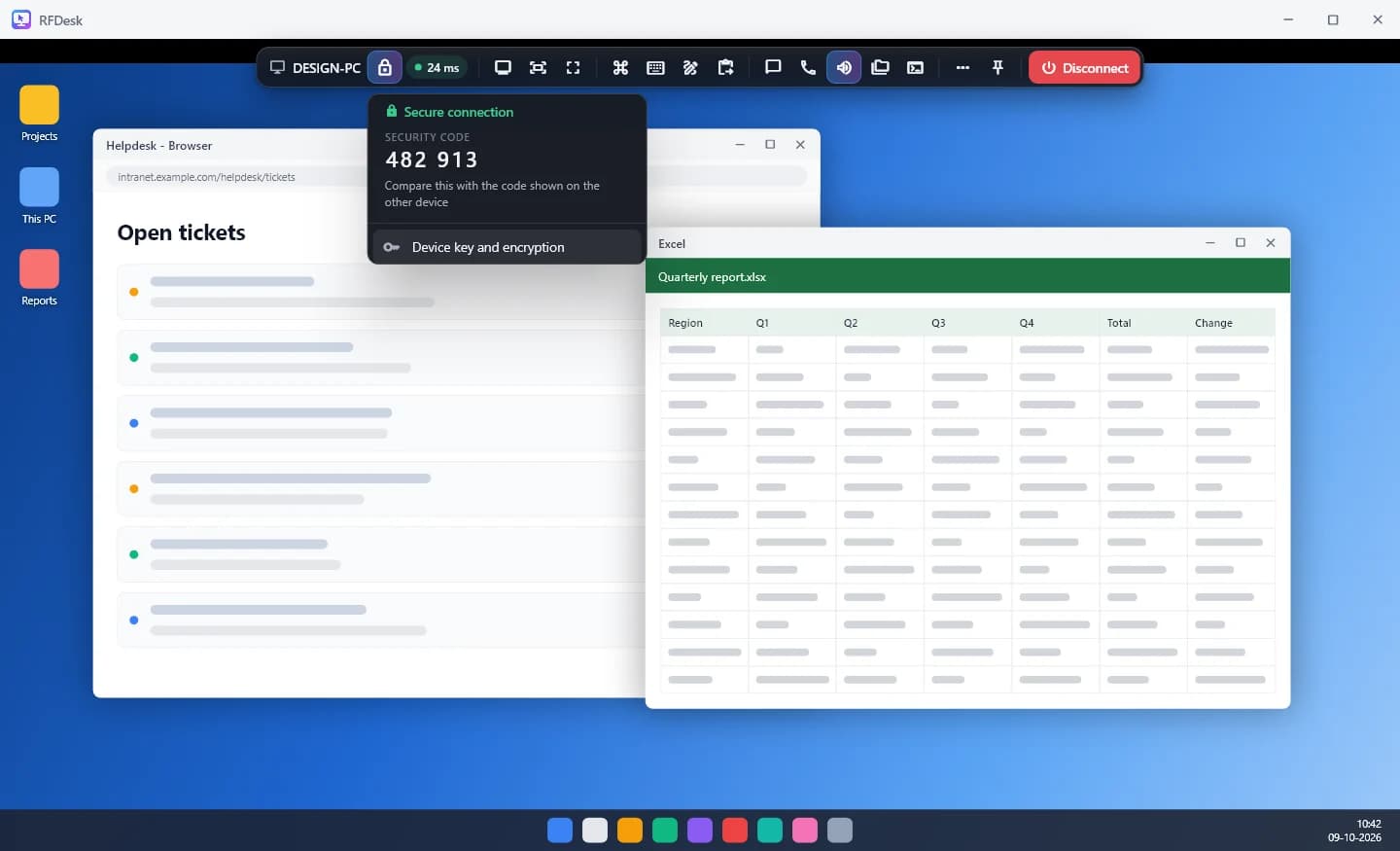1400x851 pixels.
Task: Click the orange icon in the remote taskbar
Action: [x=630, y=830]
